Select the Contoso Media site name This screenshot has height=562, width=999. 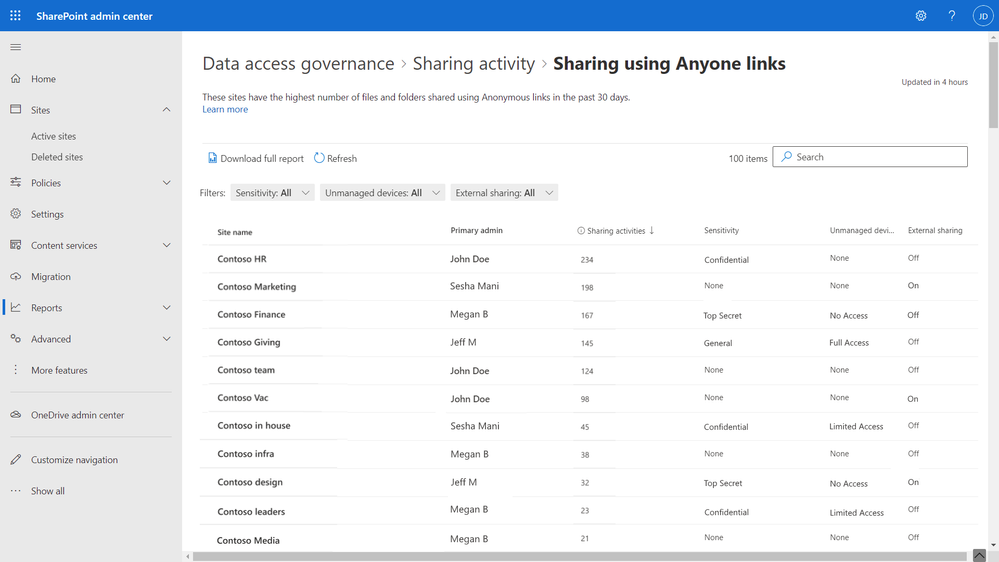[x=248, y=540]
